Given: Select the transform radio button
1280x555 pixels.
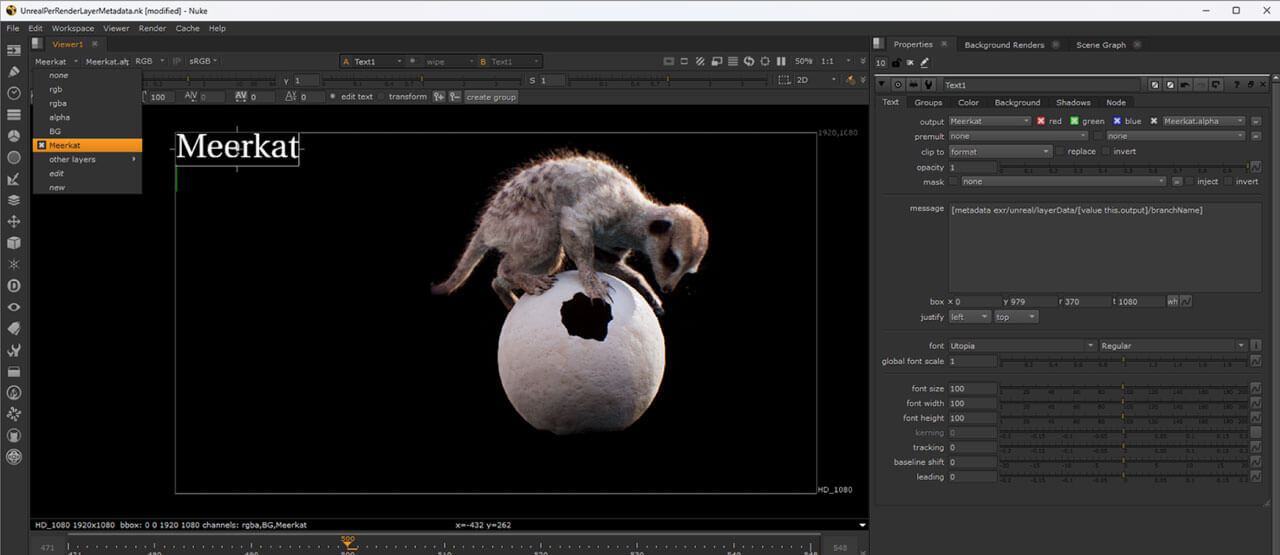Looking at the screenshot, I should (x=381, y=97).
